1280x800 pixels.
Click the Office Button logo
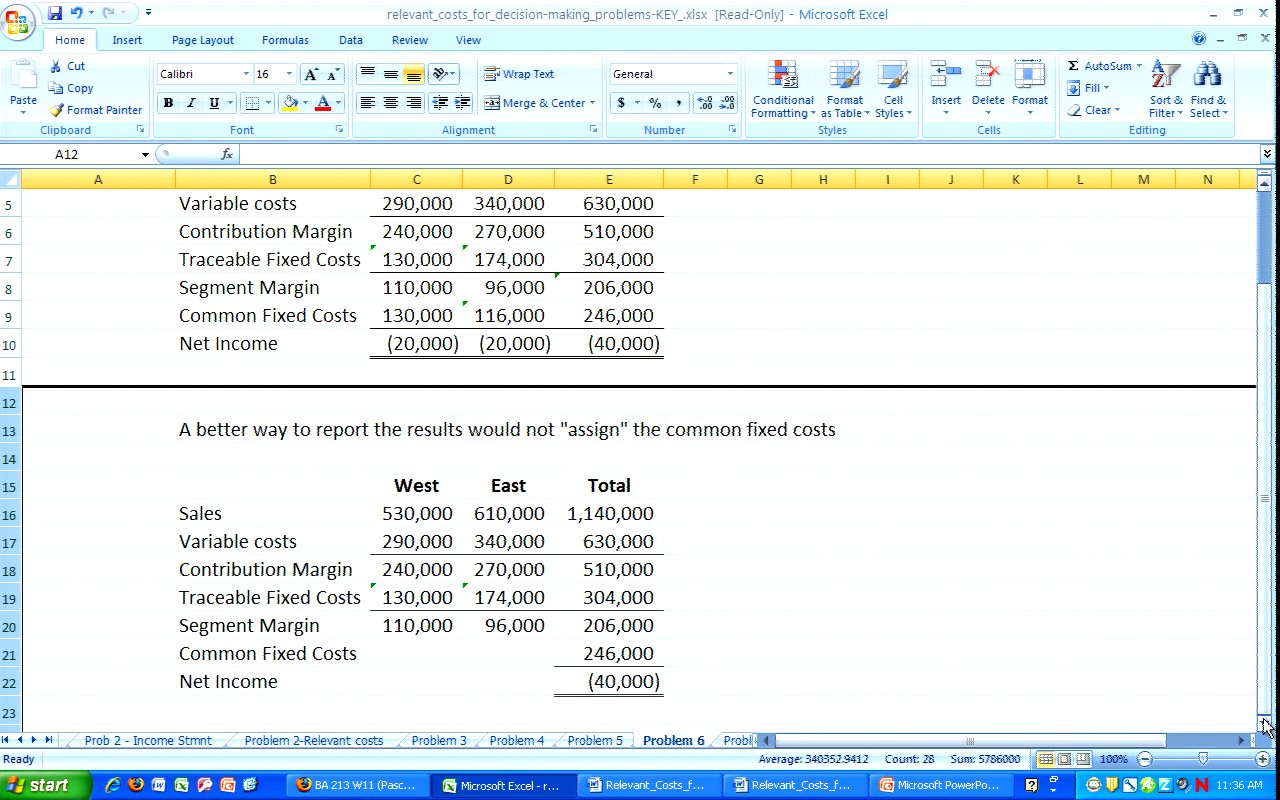coord(18,22)
